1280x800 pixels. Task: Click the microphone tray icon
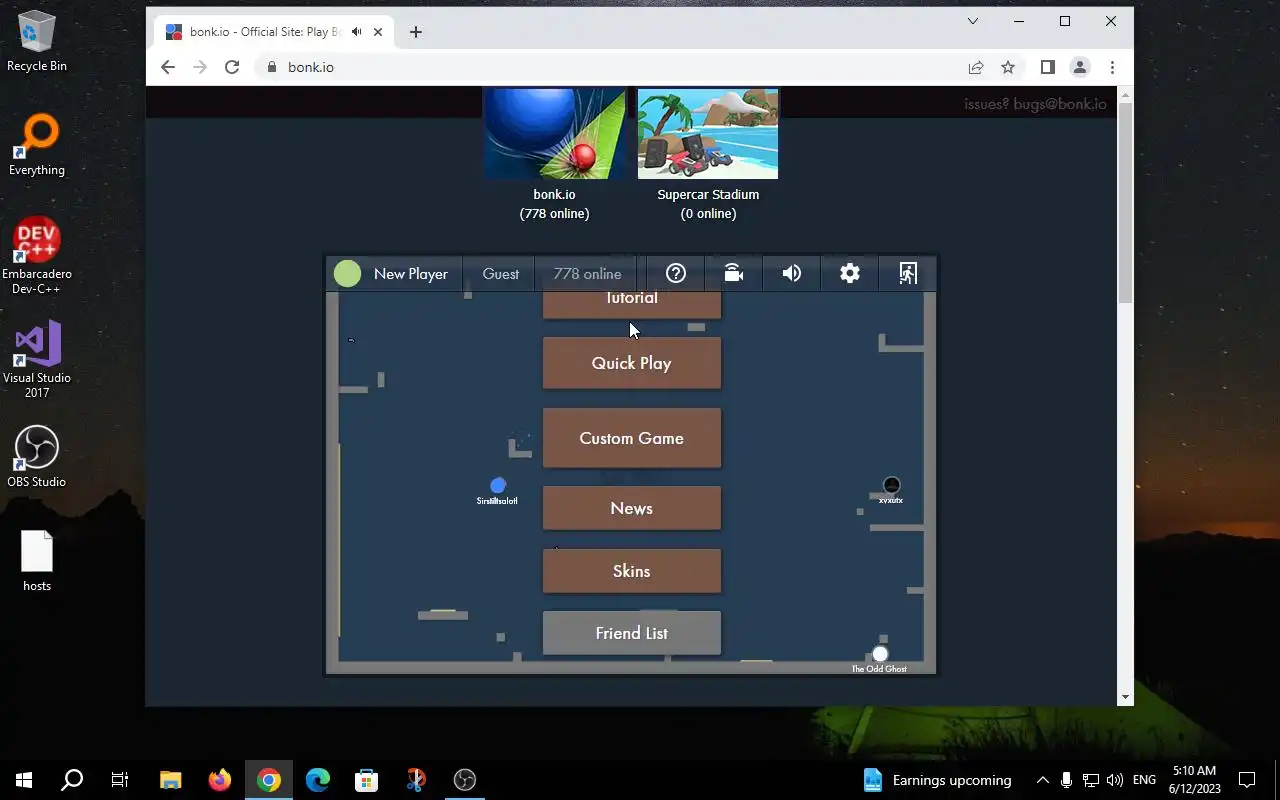tap(1066, 780)
